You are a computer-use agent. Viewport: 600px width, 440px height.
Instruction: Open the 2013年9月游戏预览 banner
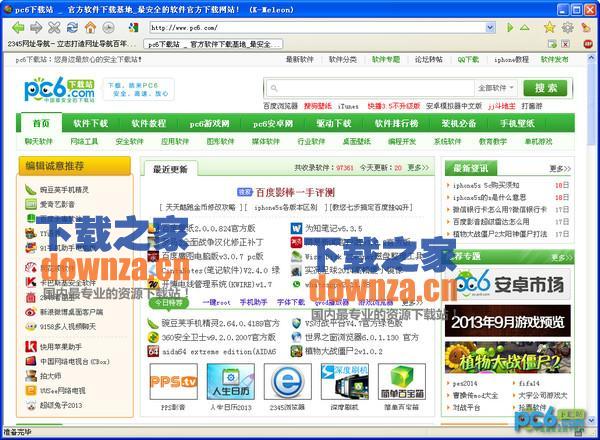pos(507,321)
